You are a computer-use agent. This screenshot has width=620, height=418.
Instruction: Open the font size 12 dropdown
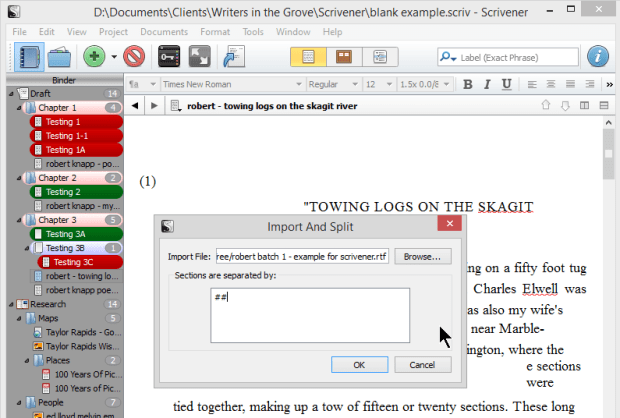click(379, 84)
